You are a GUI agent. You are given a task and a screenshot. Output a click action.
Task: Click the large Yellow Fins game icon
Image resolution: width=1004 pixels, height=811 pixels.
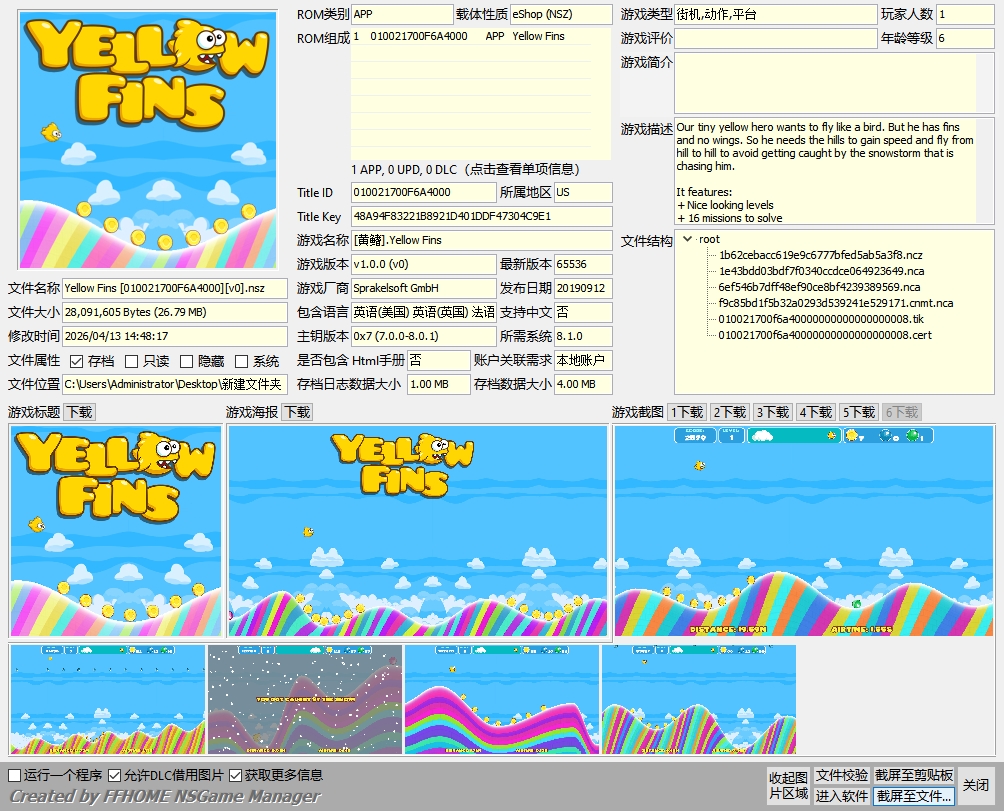coord(148,140)
